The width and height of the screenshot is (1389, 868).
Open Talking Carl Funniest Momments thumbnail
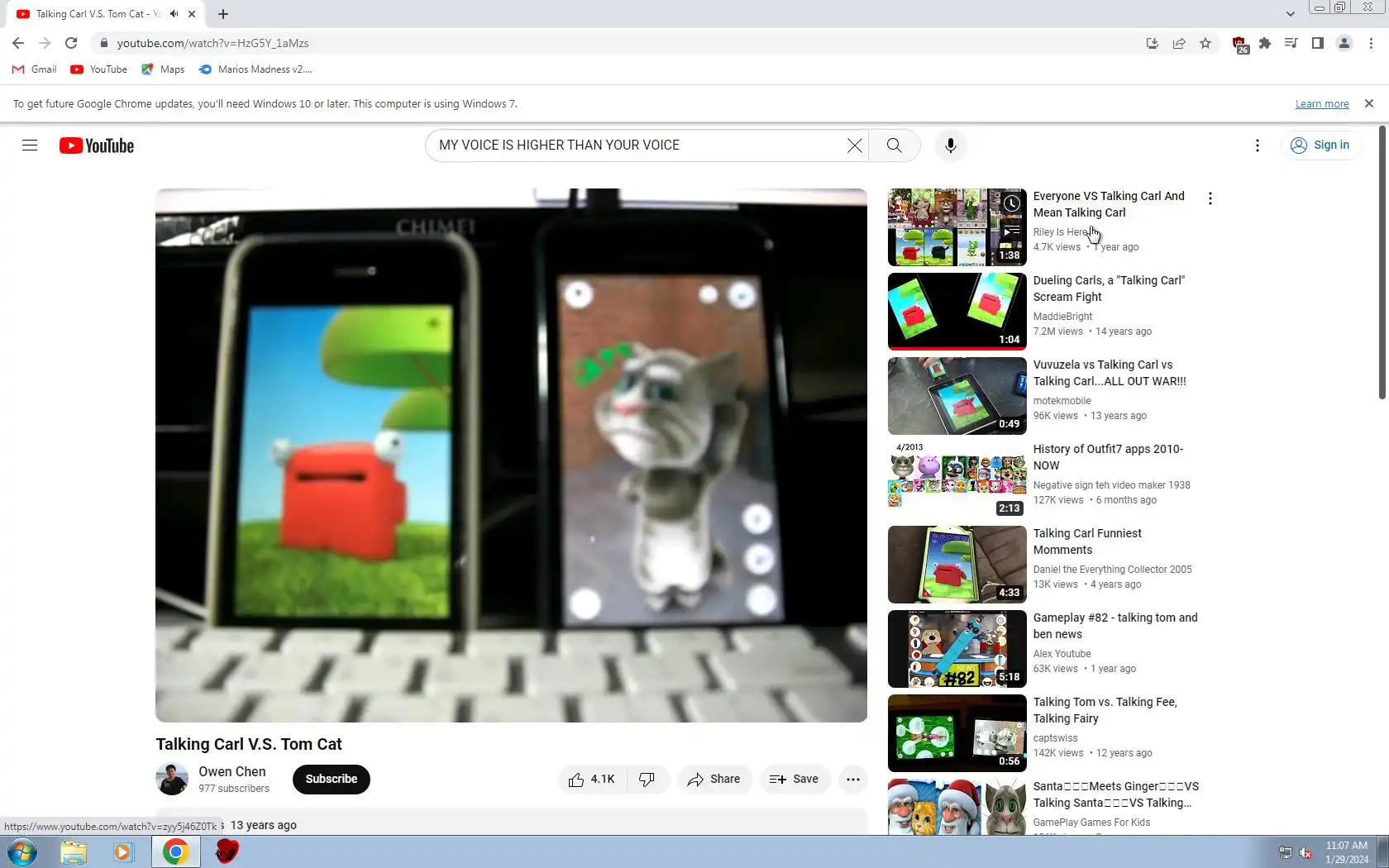pyautogui.click(x=957, y=565)
